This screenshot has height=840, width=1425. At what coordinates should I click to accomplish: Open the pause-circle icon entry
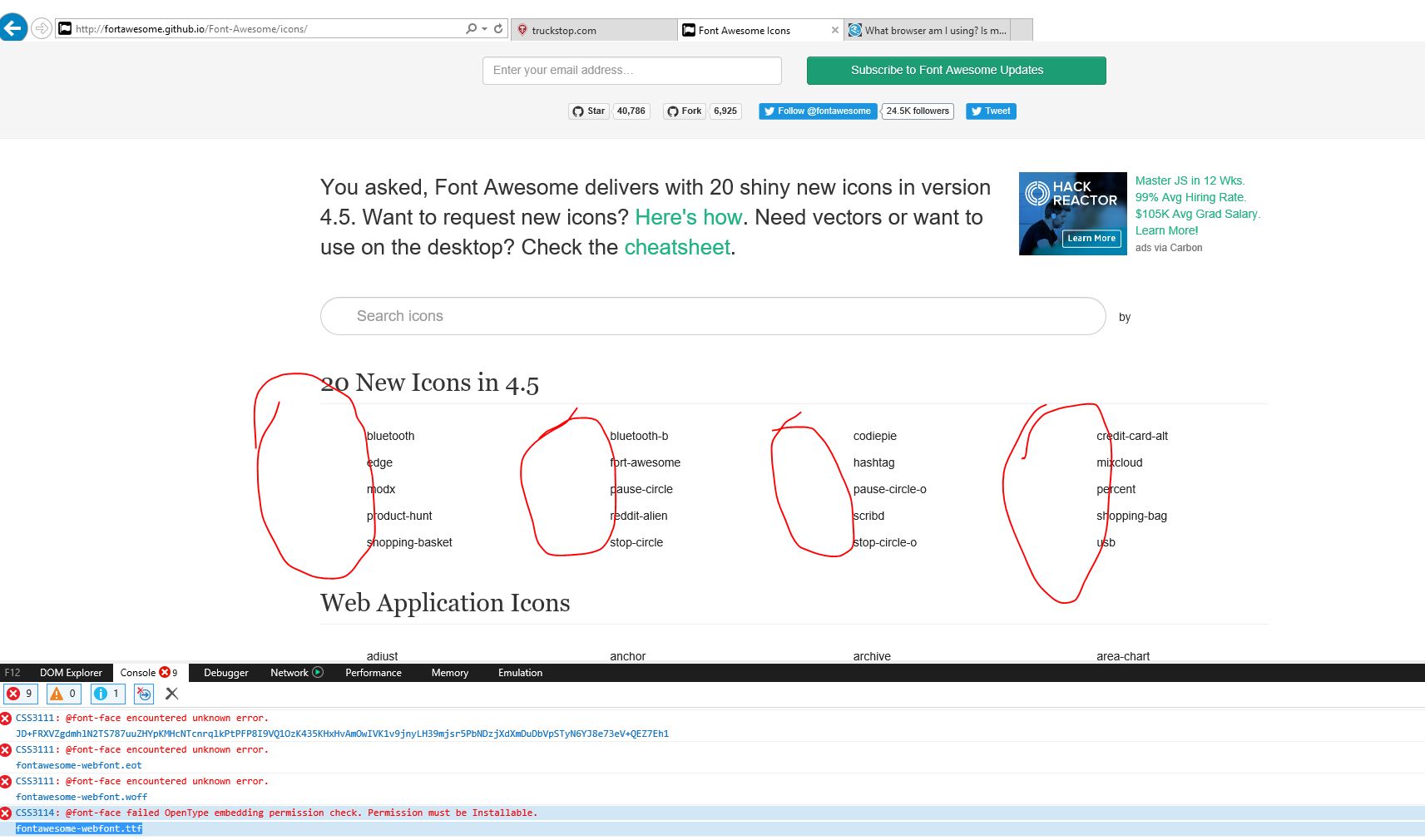641,489
